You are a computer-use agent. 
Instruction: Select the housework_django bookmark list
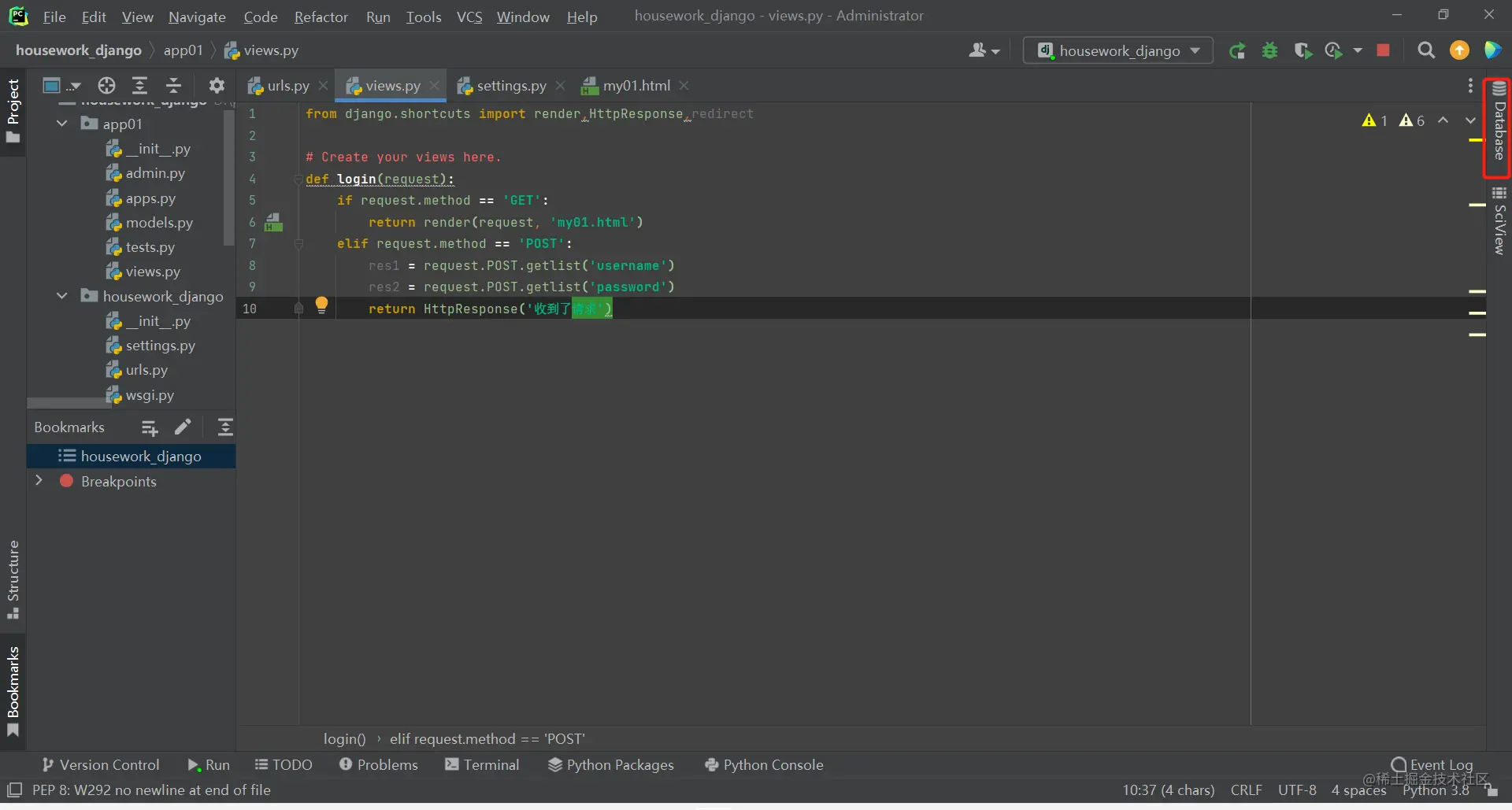(132, 456)
